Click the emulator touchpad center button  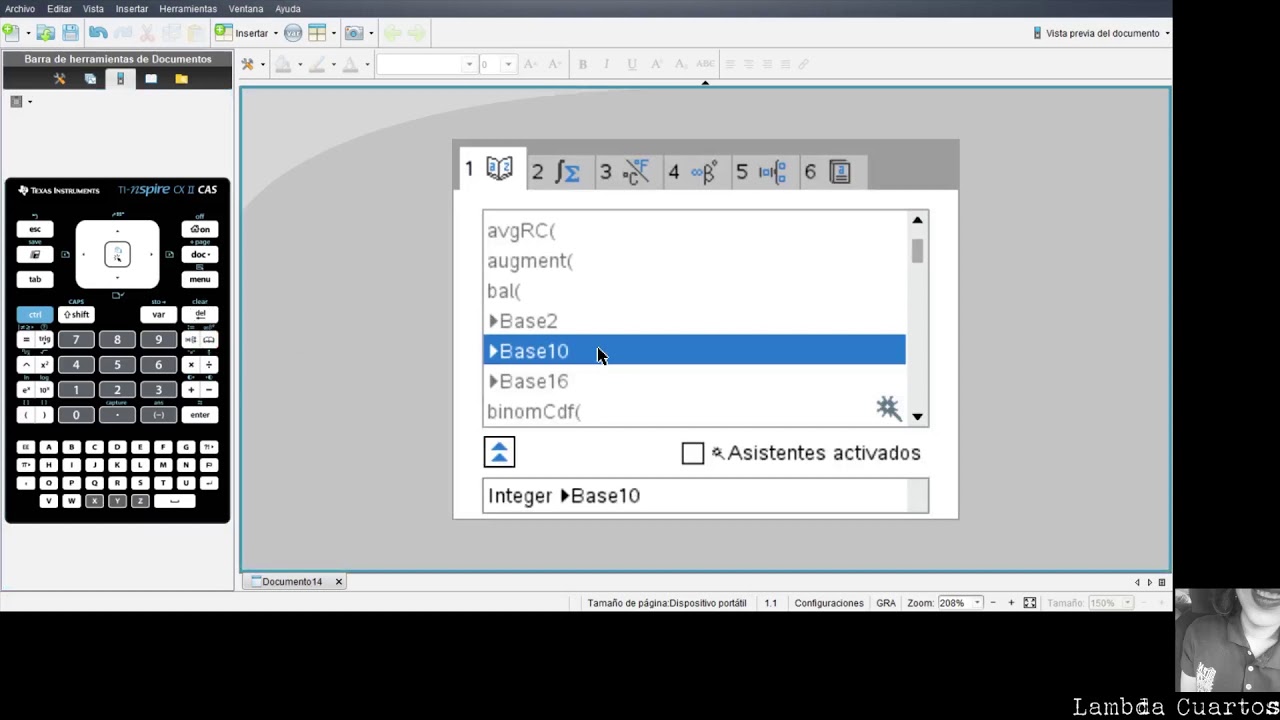tap(117, 254)
